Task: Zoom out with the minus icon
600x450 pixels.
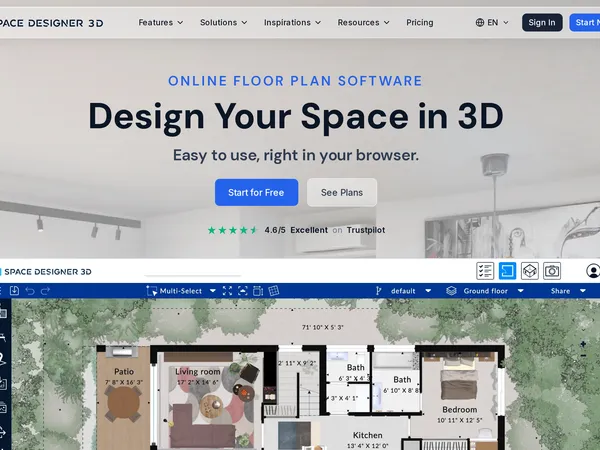Action: coord(583,356)
